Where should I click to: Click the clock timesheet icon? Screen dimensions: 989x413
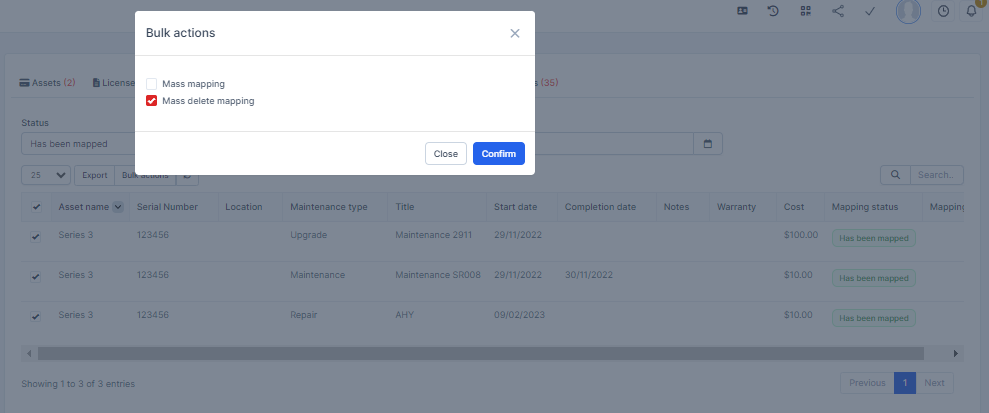pos(943,11)
